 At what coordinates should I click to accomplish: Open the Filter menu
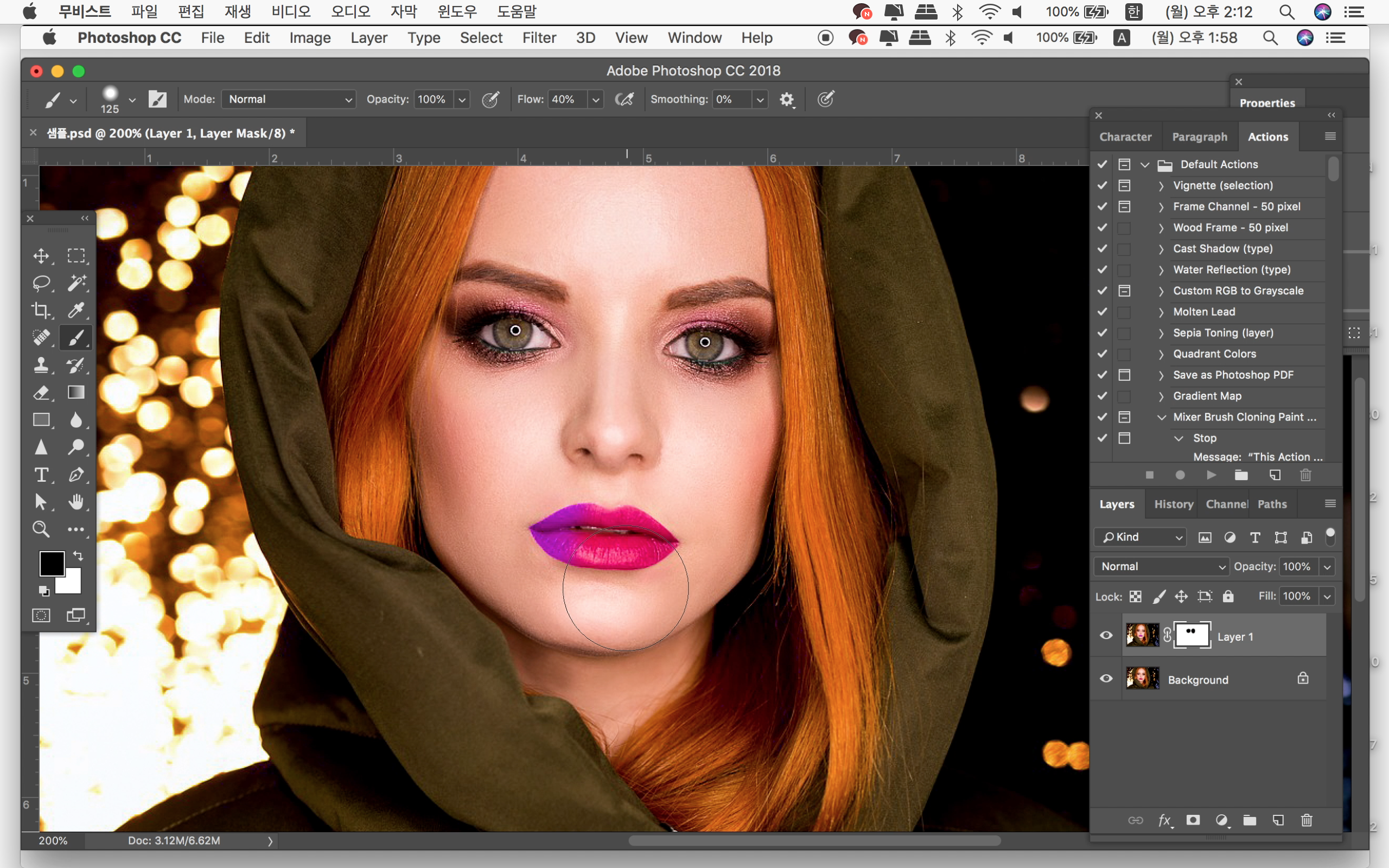tap(538, 38)
